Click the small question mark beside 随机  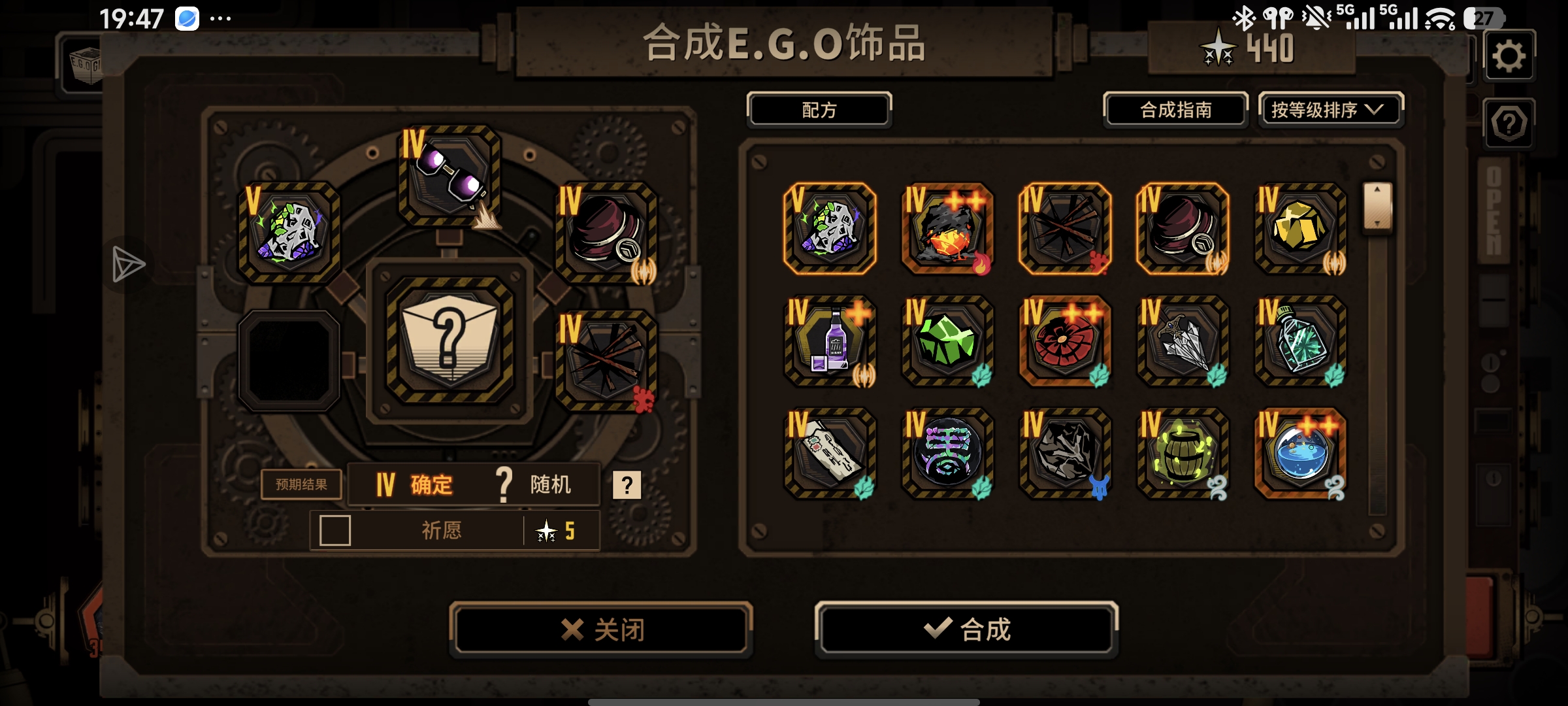627,485
